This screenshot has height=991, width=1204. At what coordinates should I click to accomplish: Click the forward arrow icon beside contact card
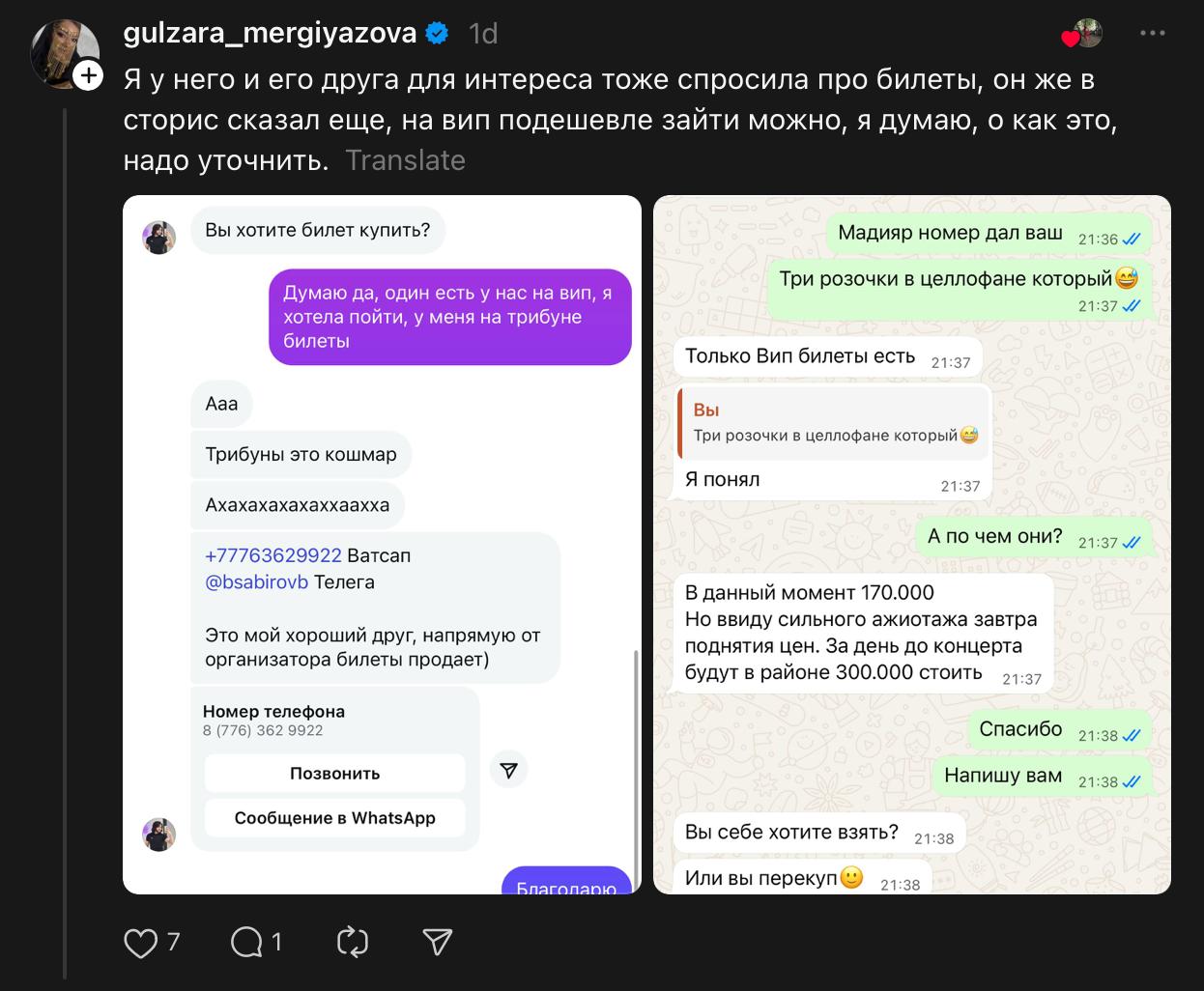click(508, 770)
